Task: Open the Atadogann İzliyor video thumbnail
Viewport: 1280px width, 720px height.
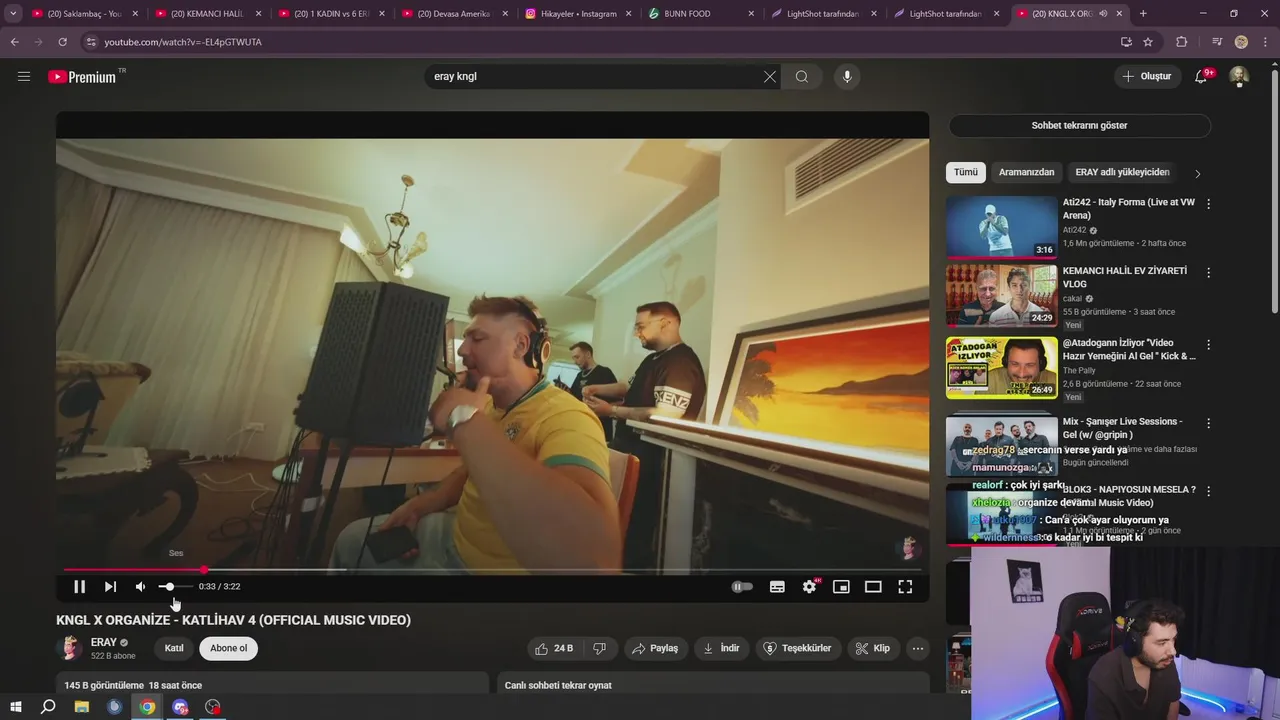Action: [x=1001, y=367]
